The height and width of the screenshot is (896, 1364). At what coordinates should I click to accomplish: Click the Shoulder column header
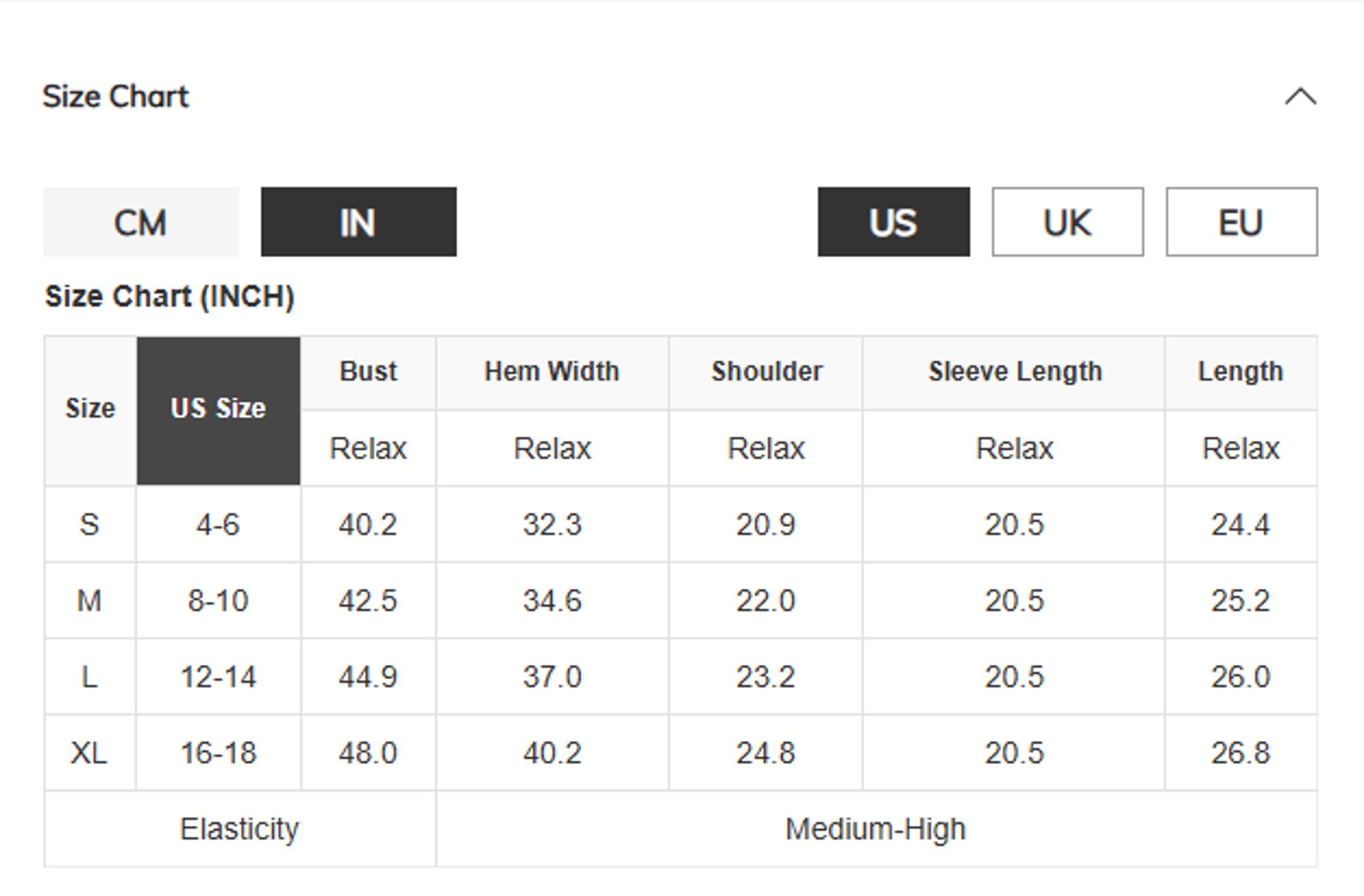(767, 372)
